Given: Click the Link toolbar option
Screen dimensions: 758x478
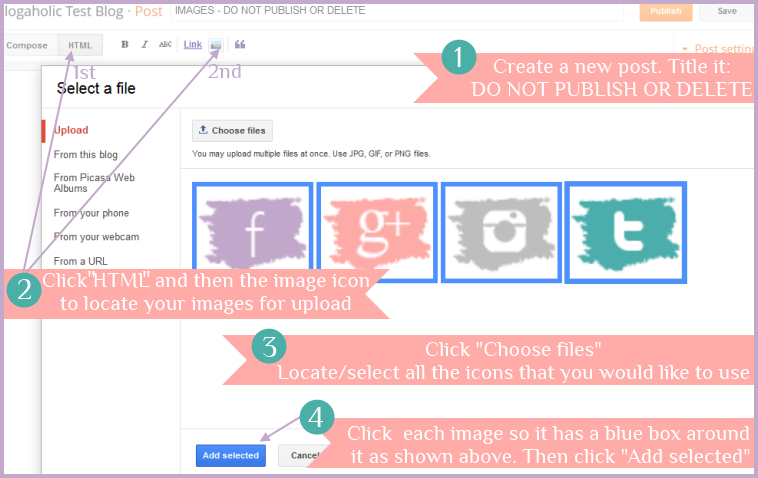Looking at the screenshot, I should tap(192, 44).
